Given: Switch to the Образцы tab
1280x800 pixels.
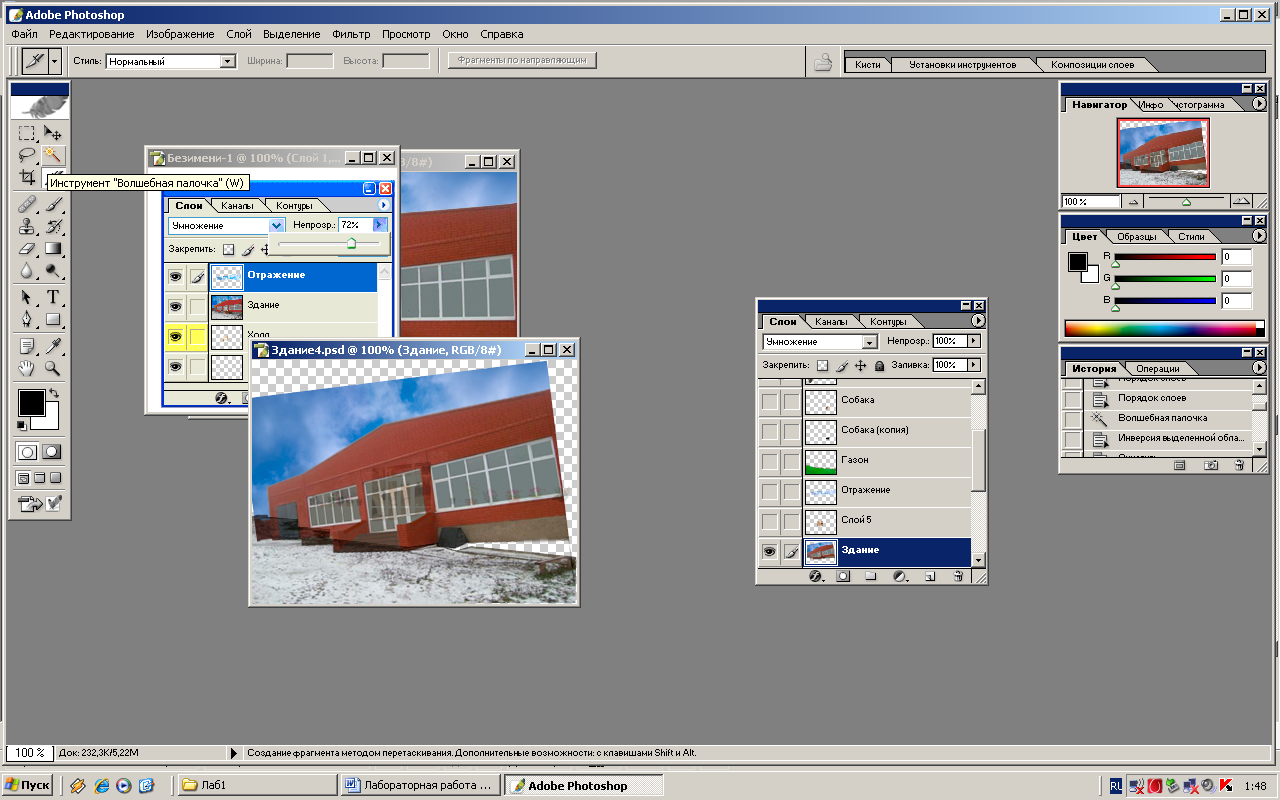Looking at the screenshot, I should coord(1137,237).
